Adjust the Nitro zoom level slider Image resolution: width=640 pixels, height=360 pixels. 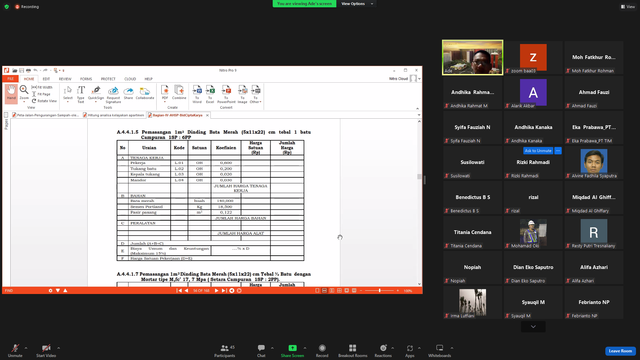pyautogui.click(x=380, y=291)
